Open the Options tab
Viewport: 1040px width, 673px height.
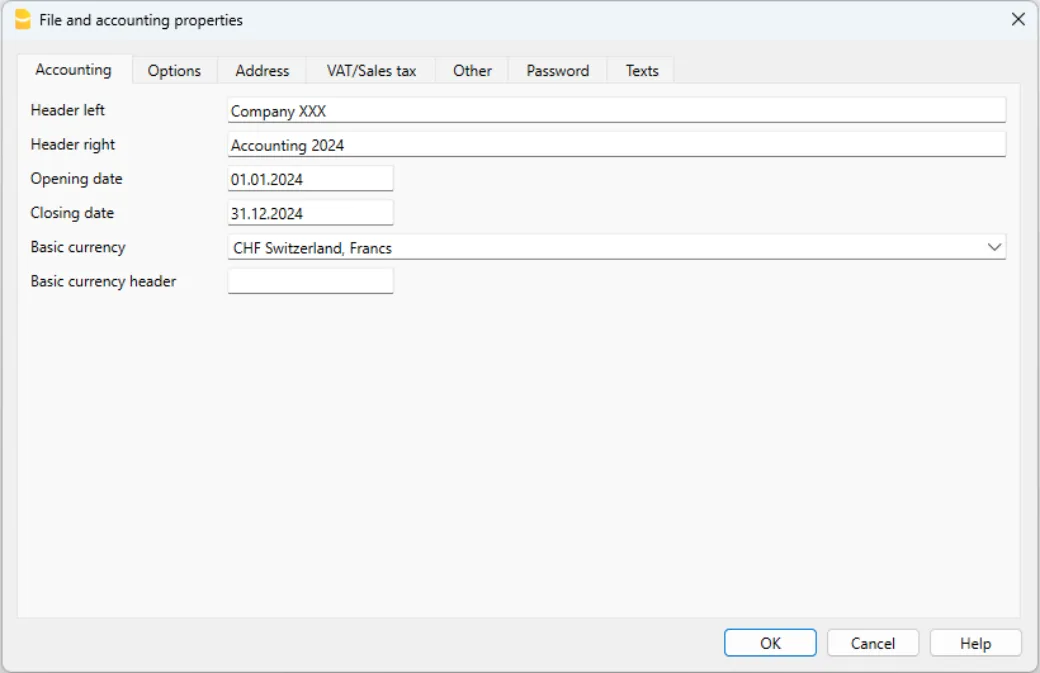coord(174,71)
